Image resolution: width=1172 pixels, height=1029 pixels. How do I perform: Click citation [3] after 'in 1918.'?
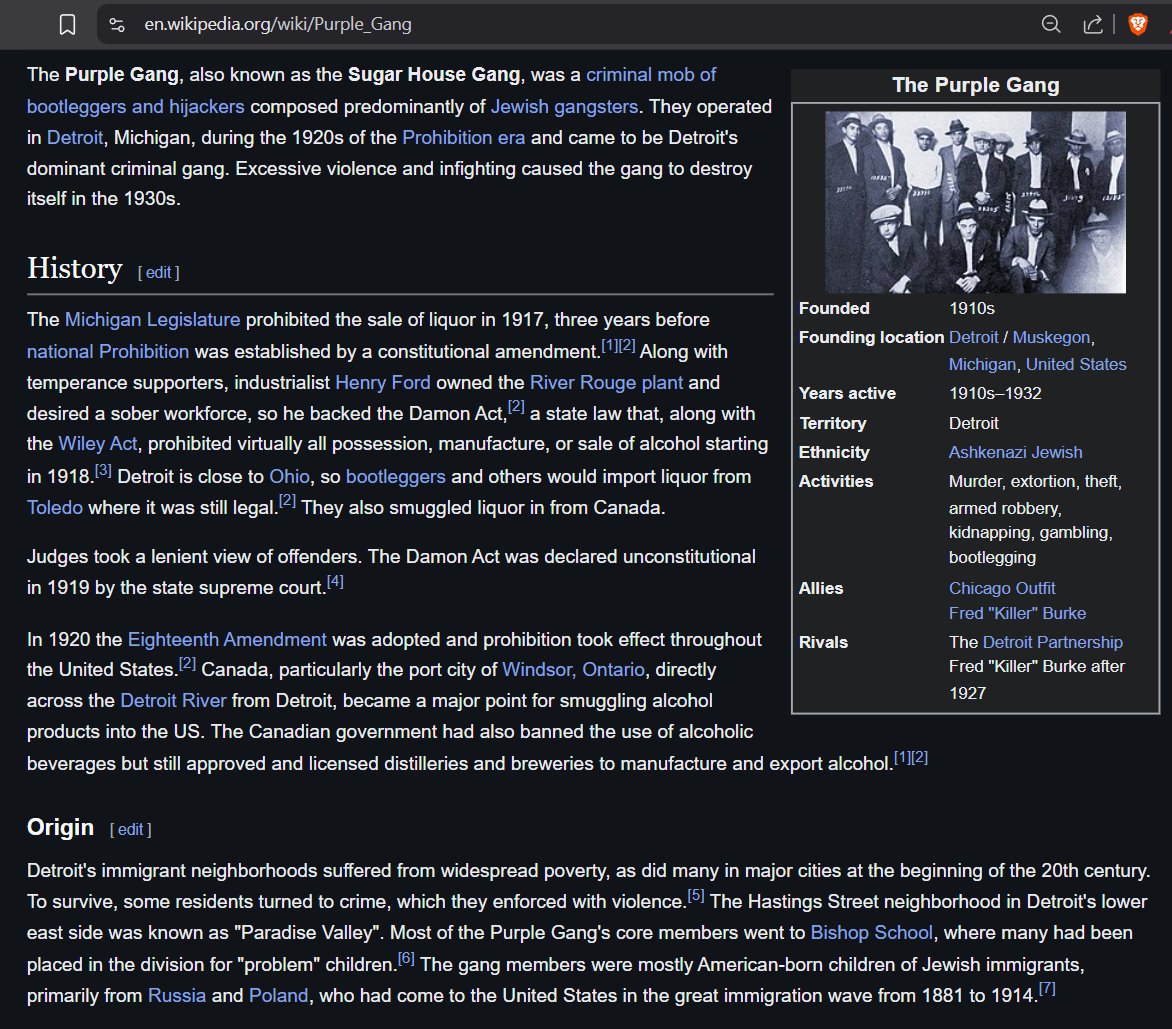tap(103, 471)
